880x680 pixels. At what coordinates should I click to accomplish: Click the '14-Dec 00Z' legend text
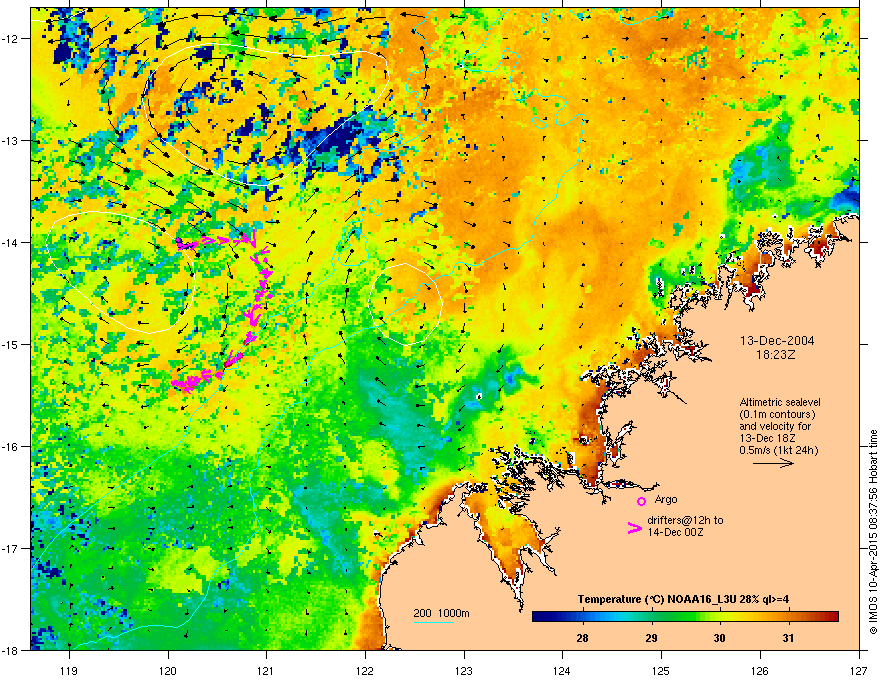(675, 532)
